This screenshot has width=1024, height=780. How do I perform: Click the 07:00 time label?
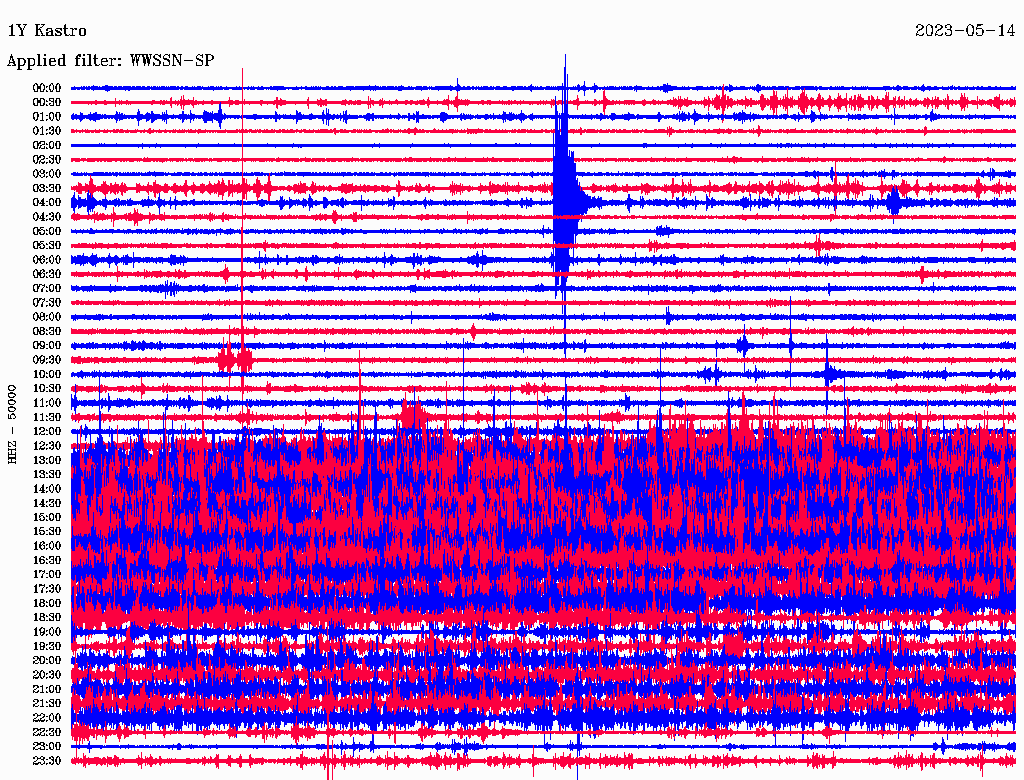[47, 289]
